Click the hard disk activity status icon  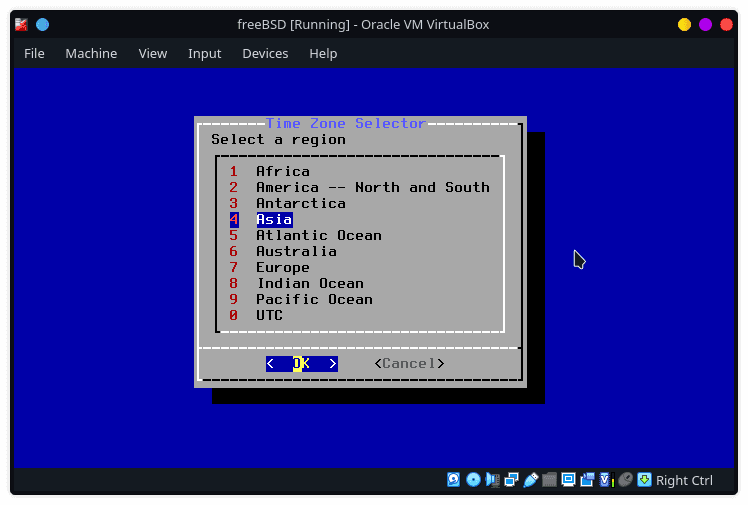(x=453, y=480)
